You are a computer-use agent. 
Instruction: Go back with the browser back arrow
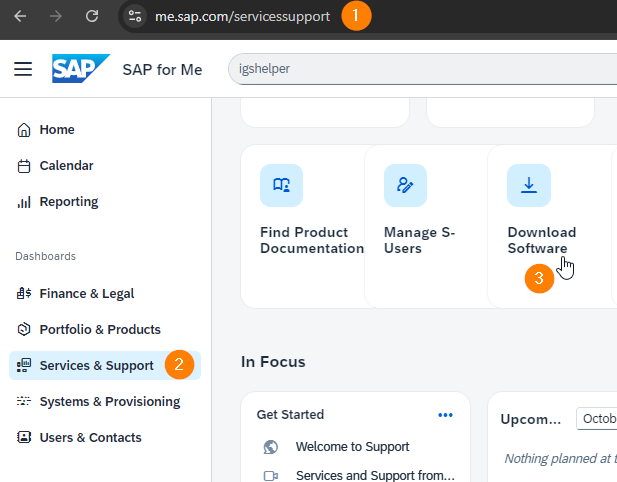point(20,16)
